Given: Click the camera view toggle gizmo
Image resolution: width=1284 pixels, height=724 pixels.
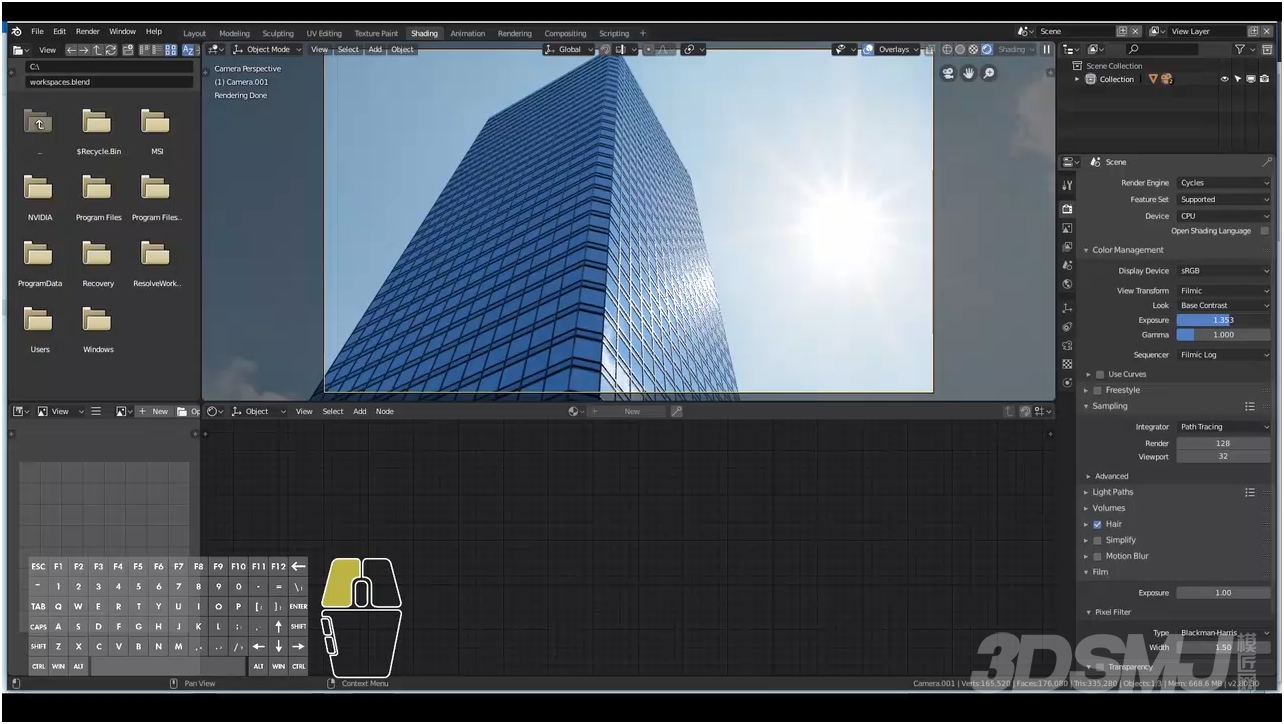Looking at the screenshot, I should tap(948, 73).
